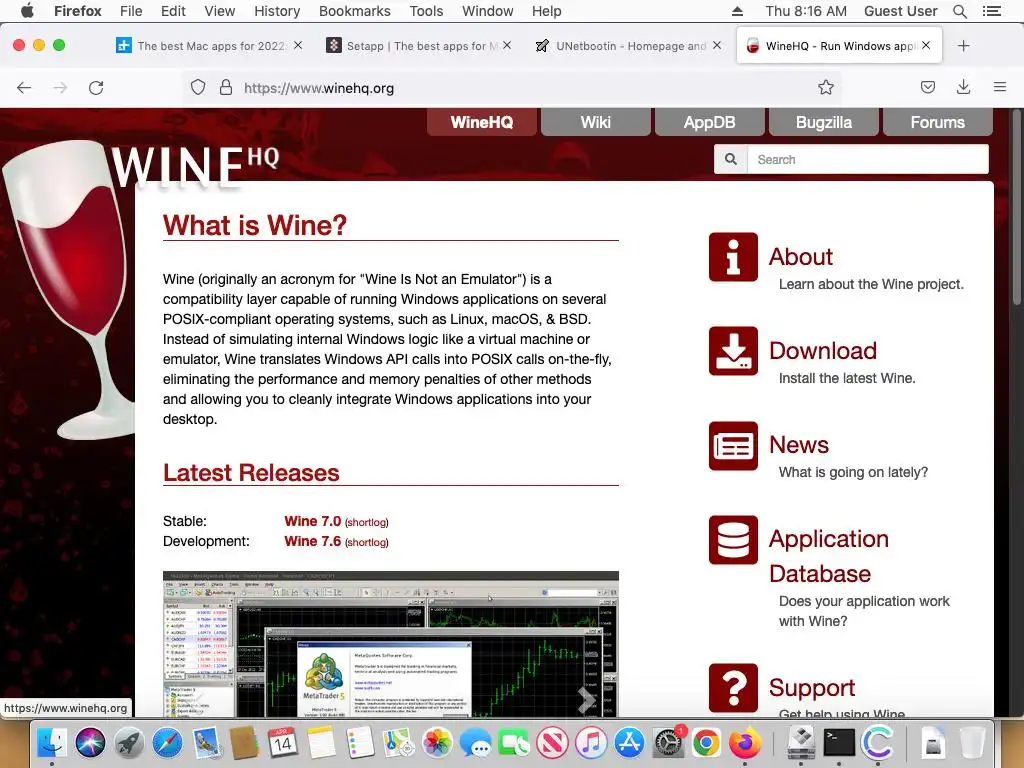Close the UNetbootin browser tab

click(x=717, y=46)
